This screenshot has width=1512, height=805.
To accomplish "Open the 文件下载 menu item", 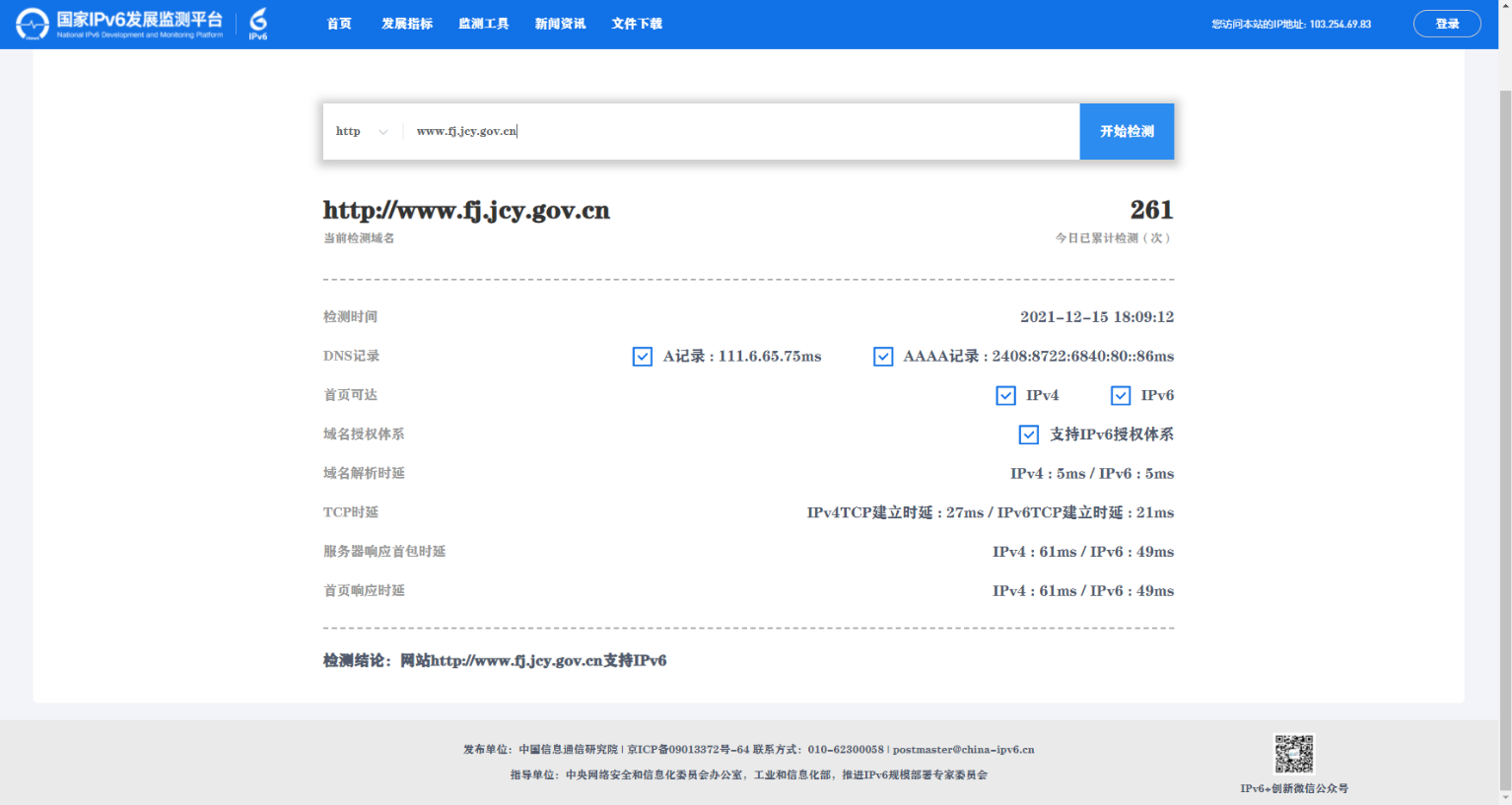I will coord(637,24).
